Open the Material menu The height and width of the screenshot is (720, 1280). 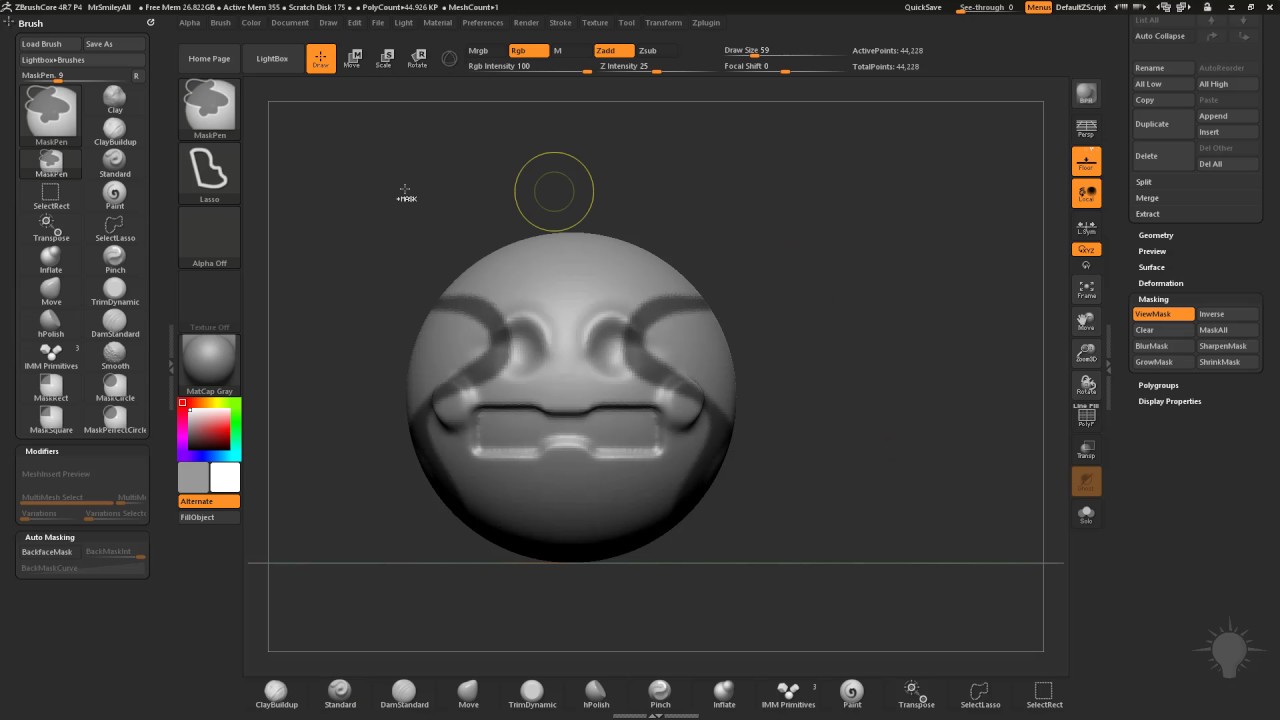pyautogui.click(x=437, y=22)
